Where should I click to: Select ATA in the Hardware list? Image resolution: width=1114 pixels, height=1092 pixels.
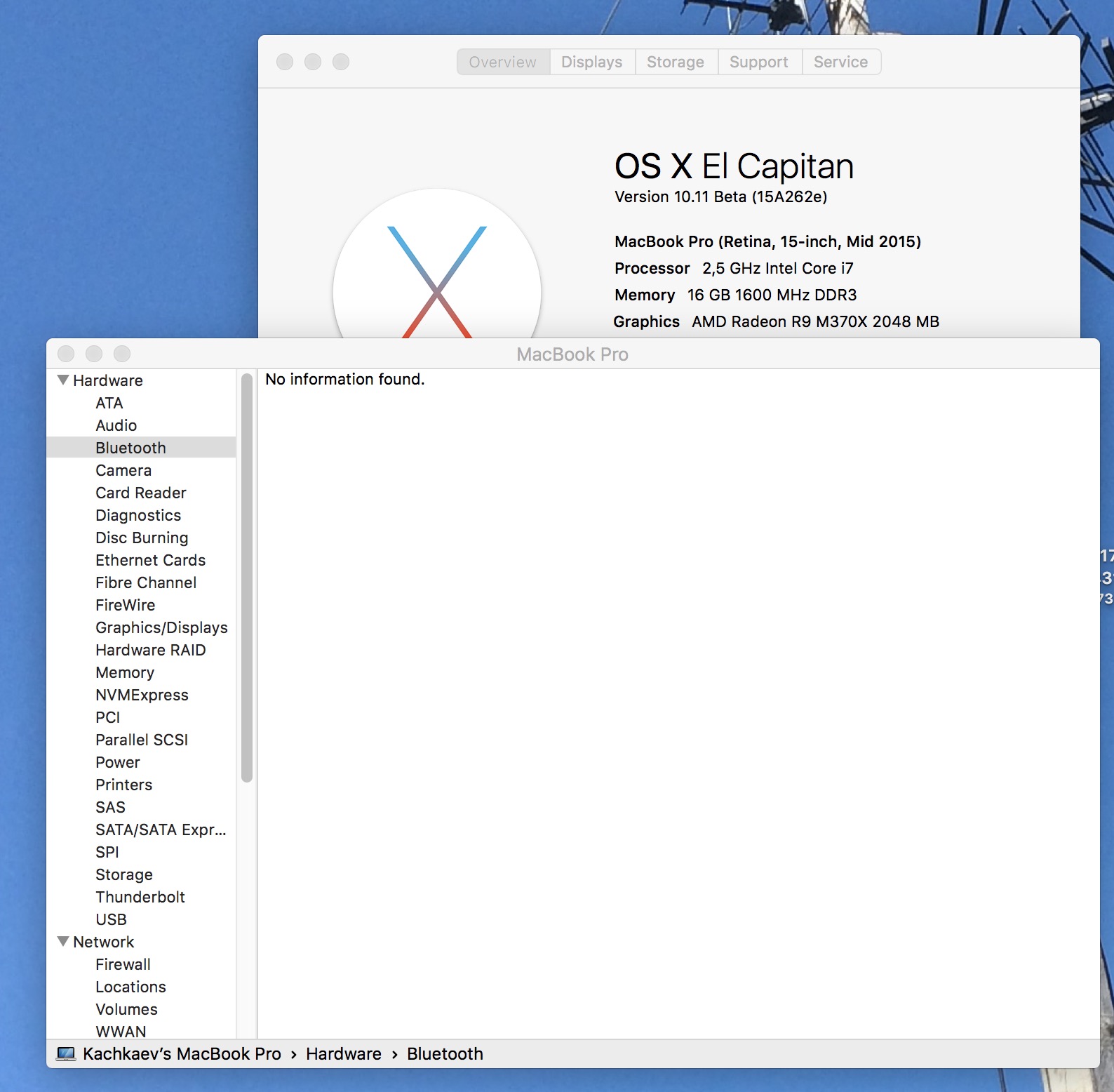pos(109,403)
